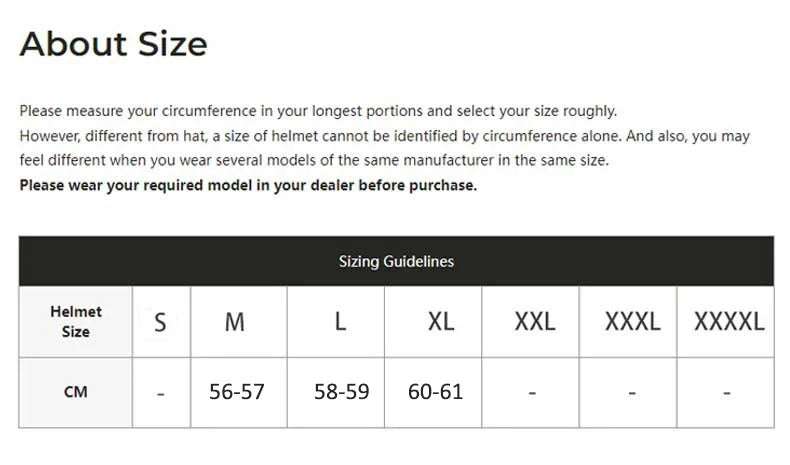
Task: Click the bold wear-before-purchase notice
Action: [x=248, y=185]
